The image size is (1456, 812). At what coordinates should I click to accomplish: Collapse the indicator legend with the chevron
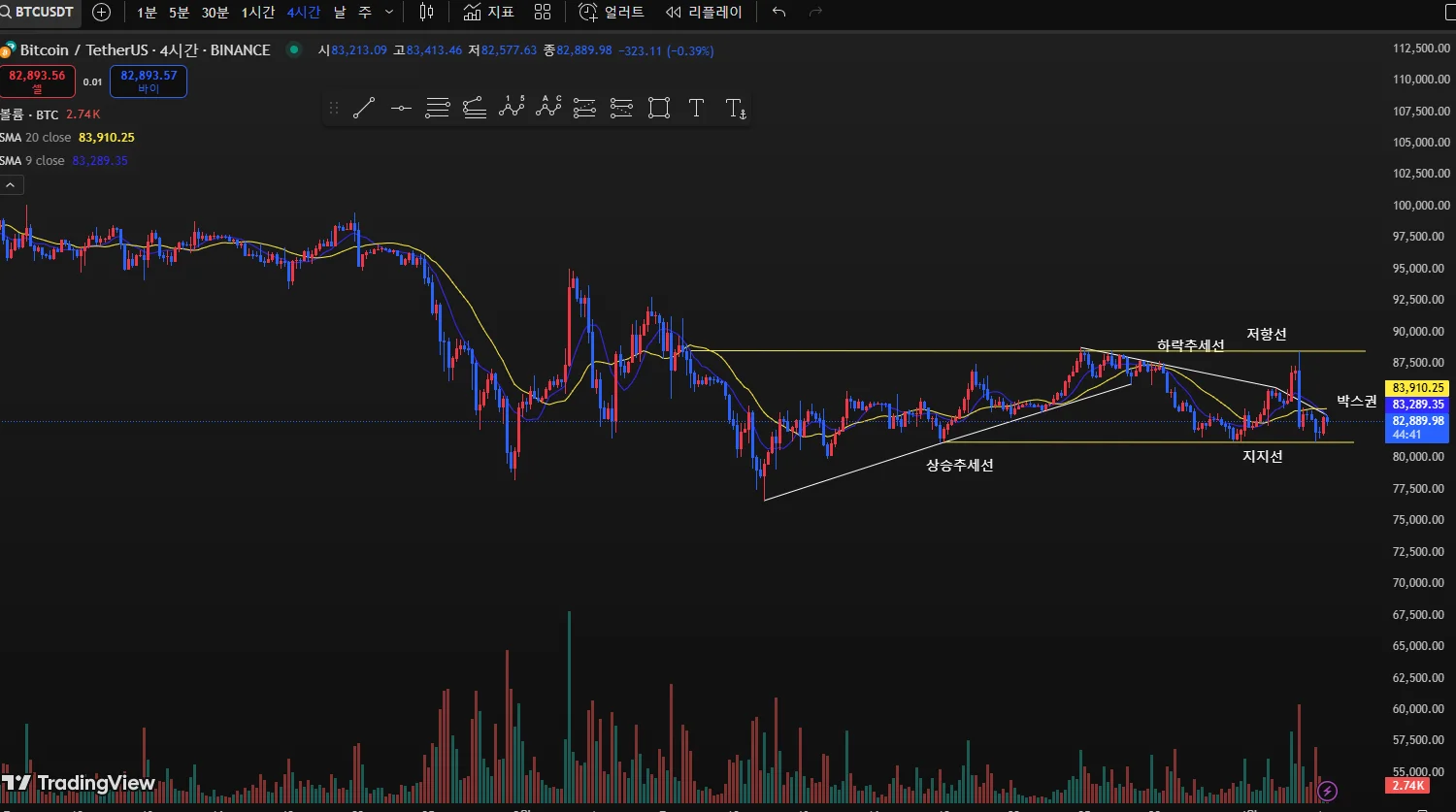pyautogui.click(x=11, y=185)
